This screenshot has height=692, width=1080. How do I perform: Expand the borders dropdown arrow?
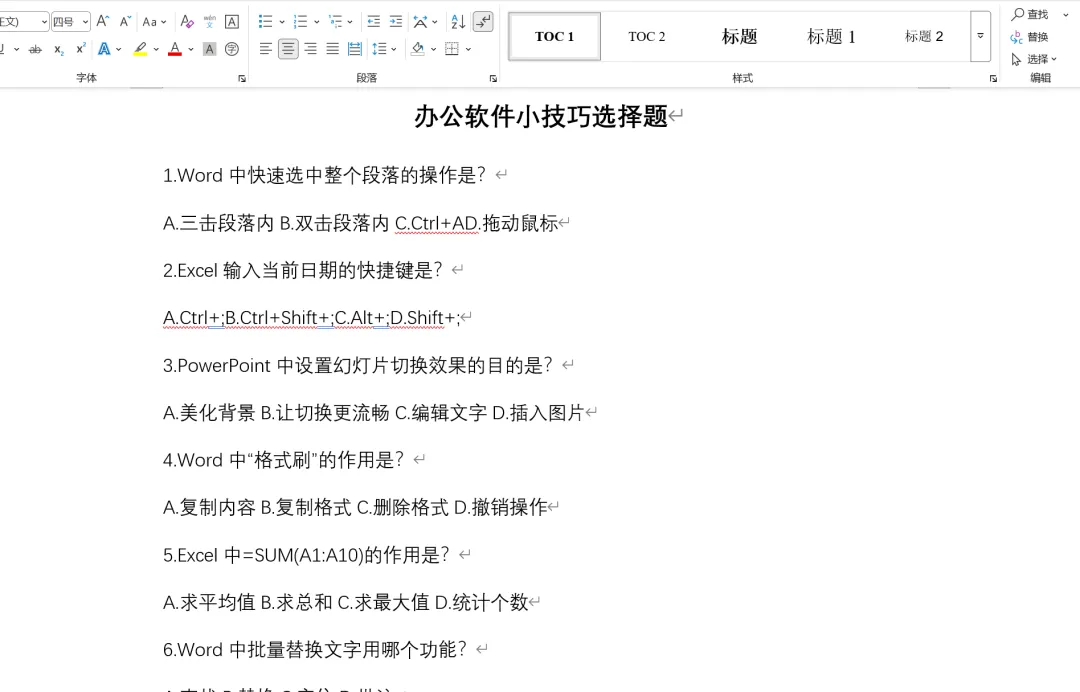tap(468, 49)
